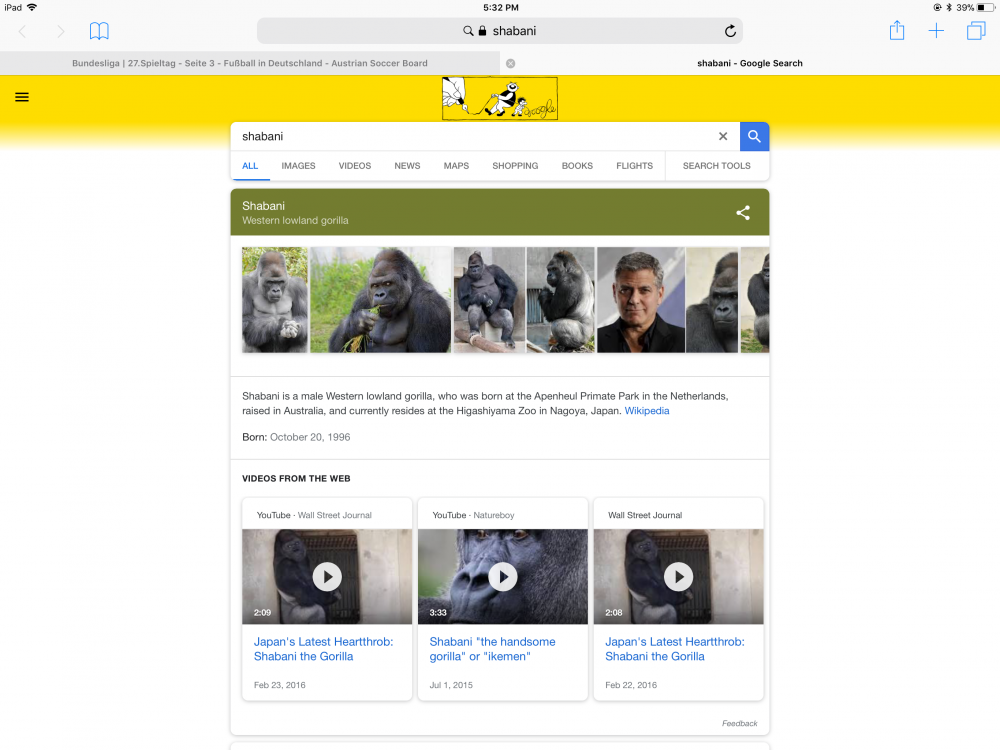
Task: Open the Google hamburger menu
Action: 22,97
